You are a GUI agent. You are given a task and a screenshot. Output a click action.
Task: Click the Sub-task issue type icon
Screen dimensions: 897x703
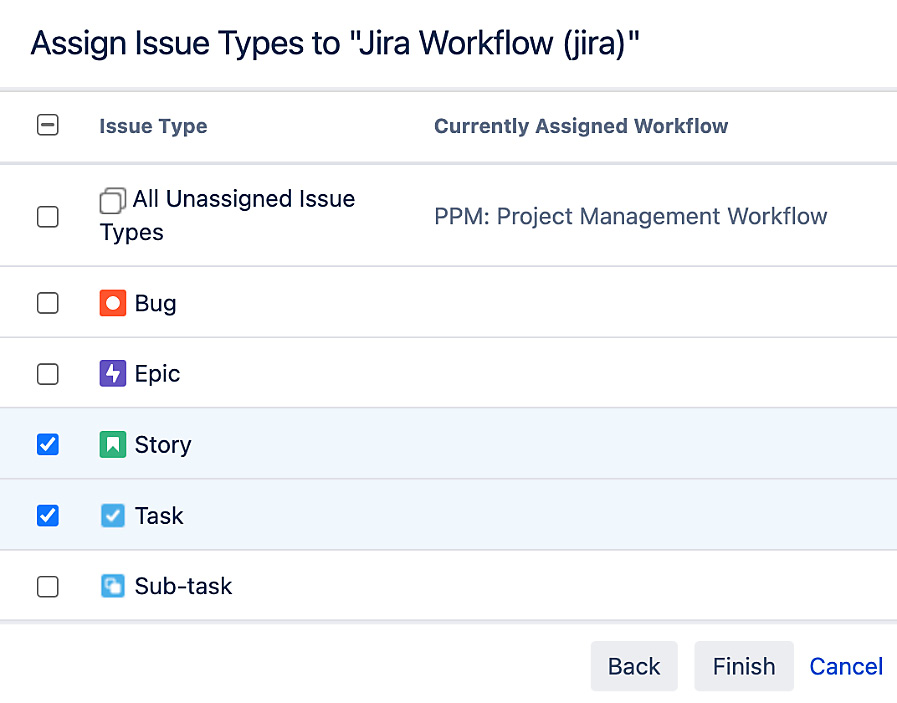[x=112, y=586]
